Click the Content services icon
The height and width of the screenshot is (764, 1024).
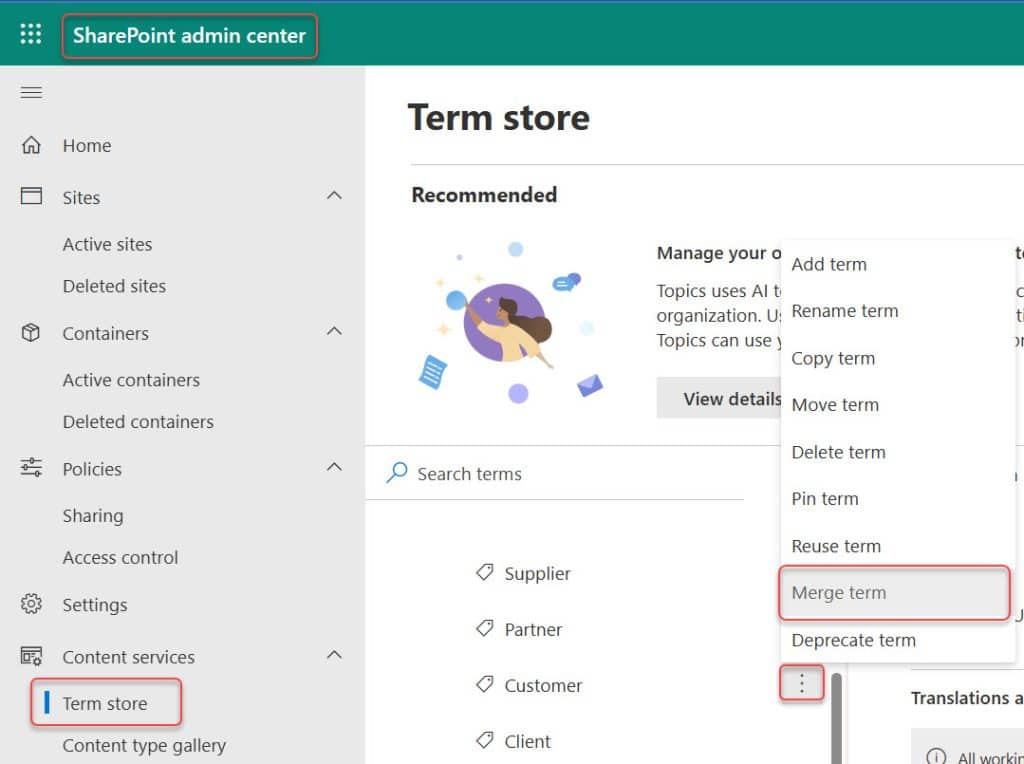click(31, 656)
